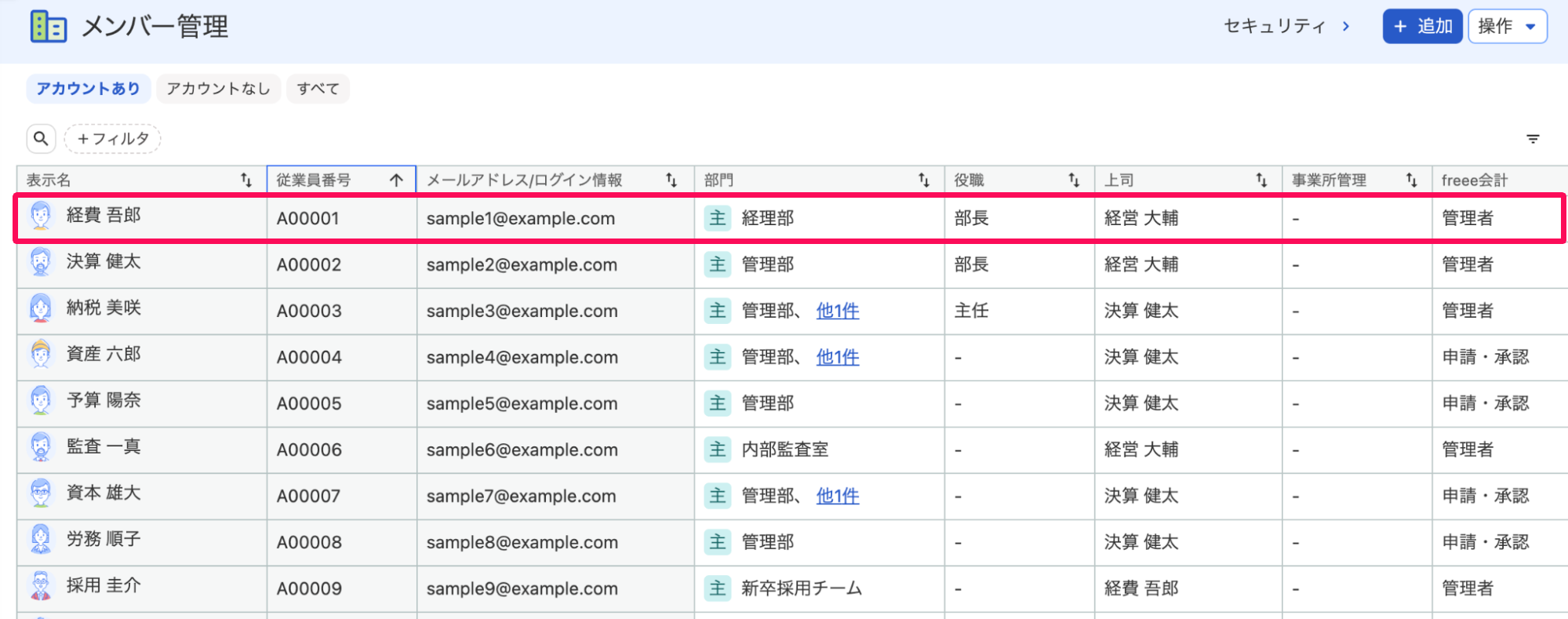This screenshot has height=619, width=1568.
Task: Select the name 労務 順子
Action: point(104,539)
